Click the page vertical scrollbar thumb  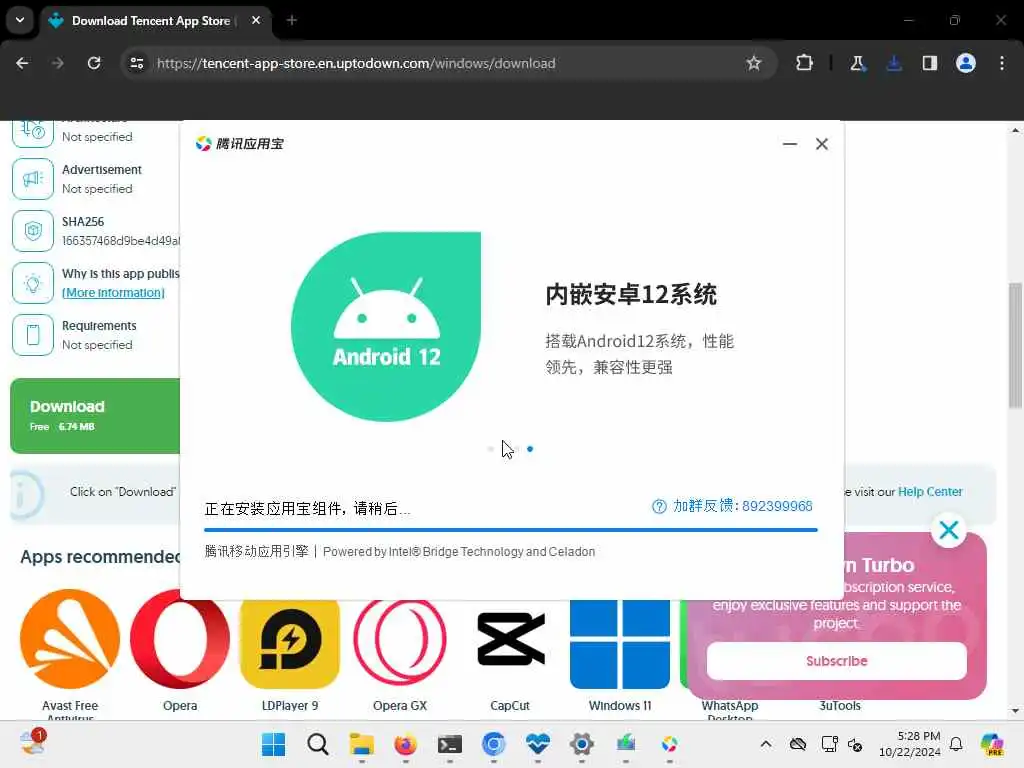(x=1015, y=346)
